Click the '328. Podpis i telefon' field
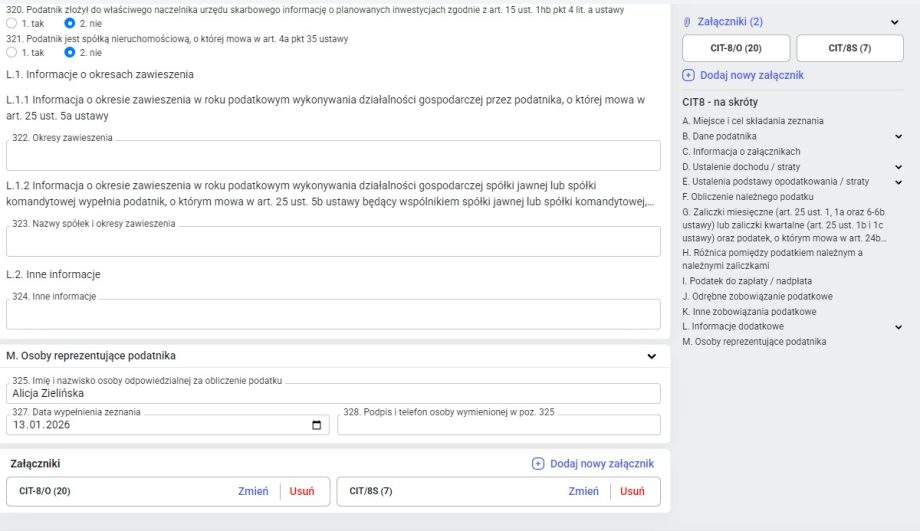 [499, 425]
